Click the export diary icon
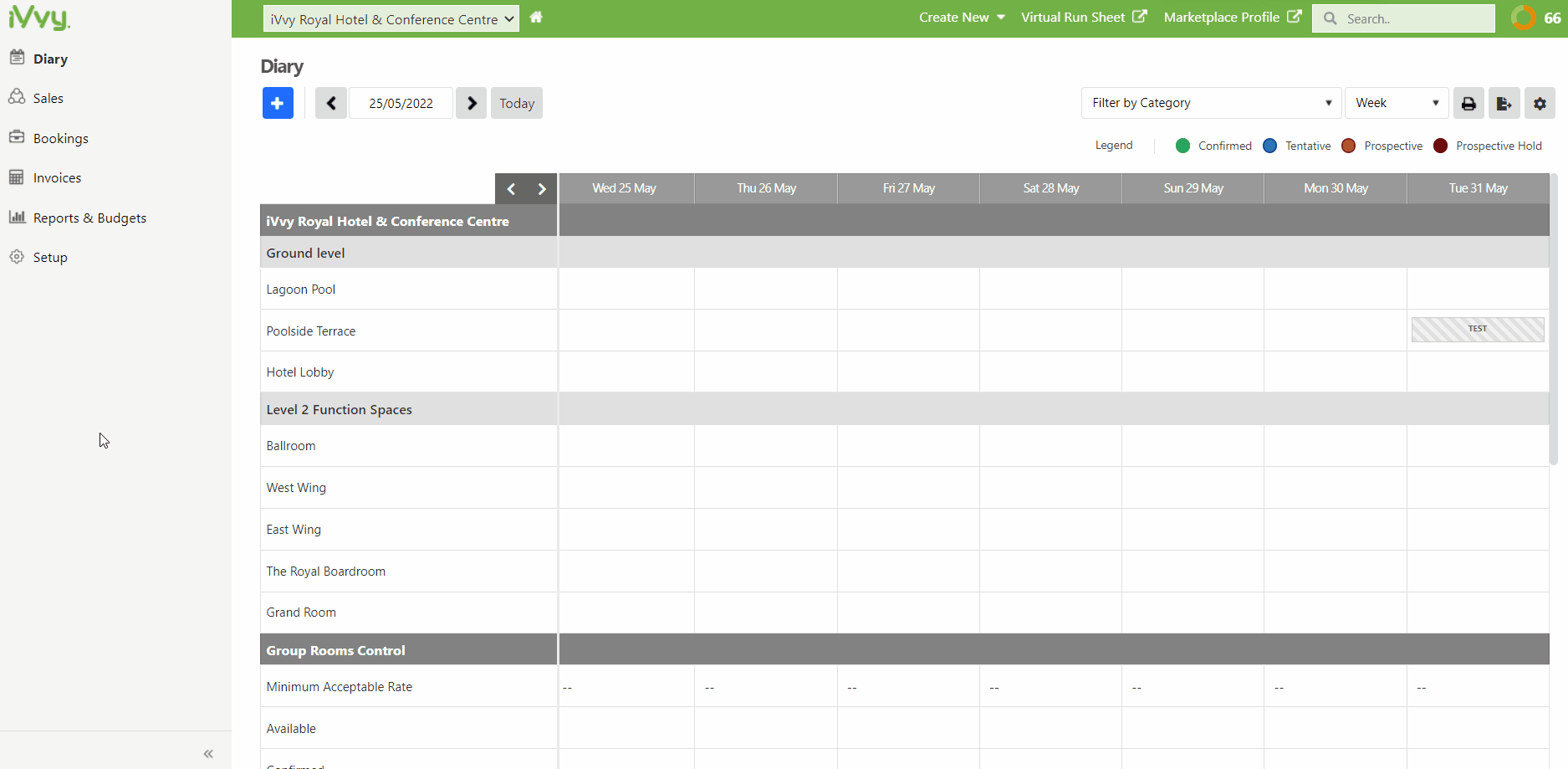Screen dimensions: 1568x769 pos(1504,103)
